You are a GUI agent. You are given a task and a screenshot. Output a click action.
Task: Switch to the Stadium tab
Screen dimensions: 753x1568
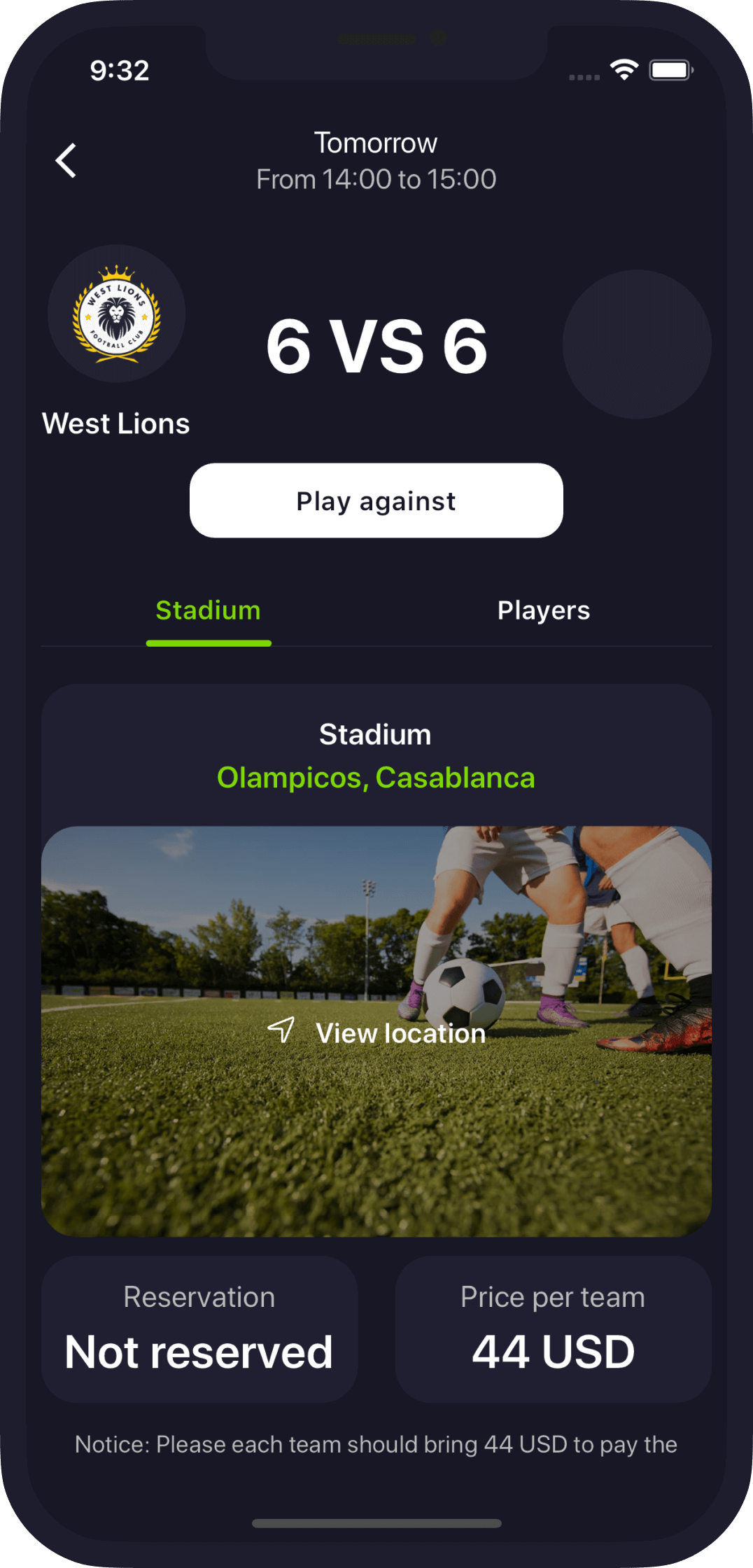point(209,610)
